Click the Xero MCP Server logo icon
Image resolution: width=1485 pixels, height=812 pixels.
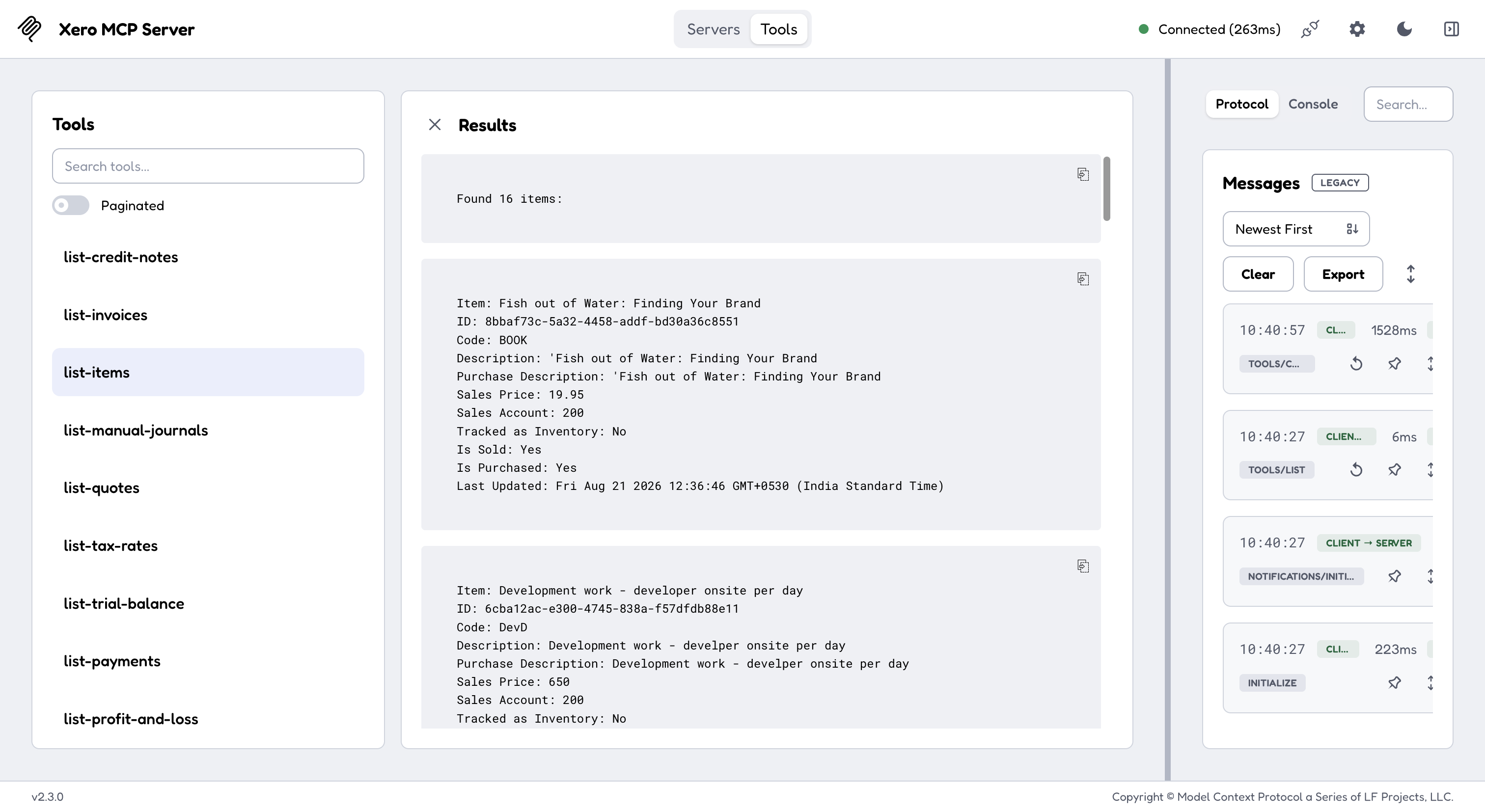29,29
